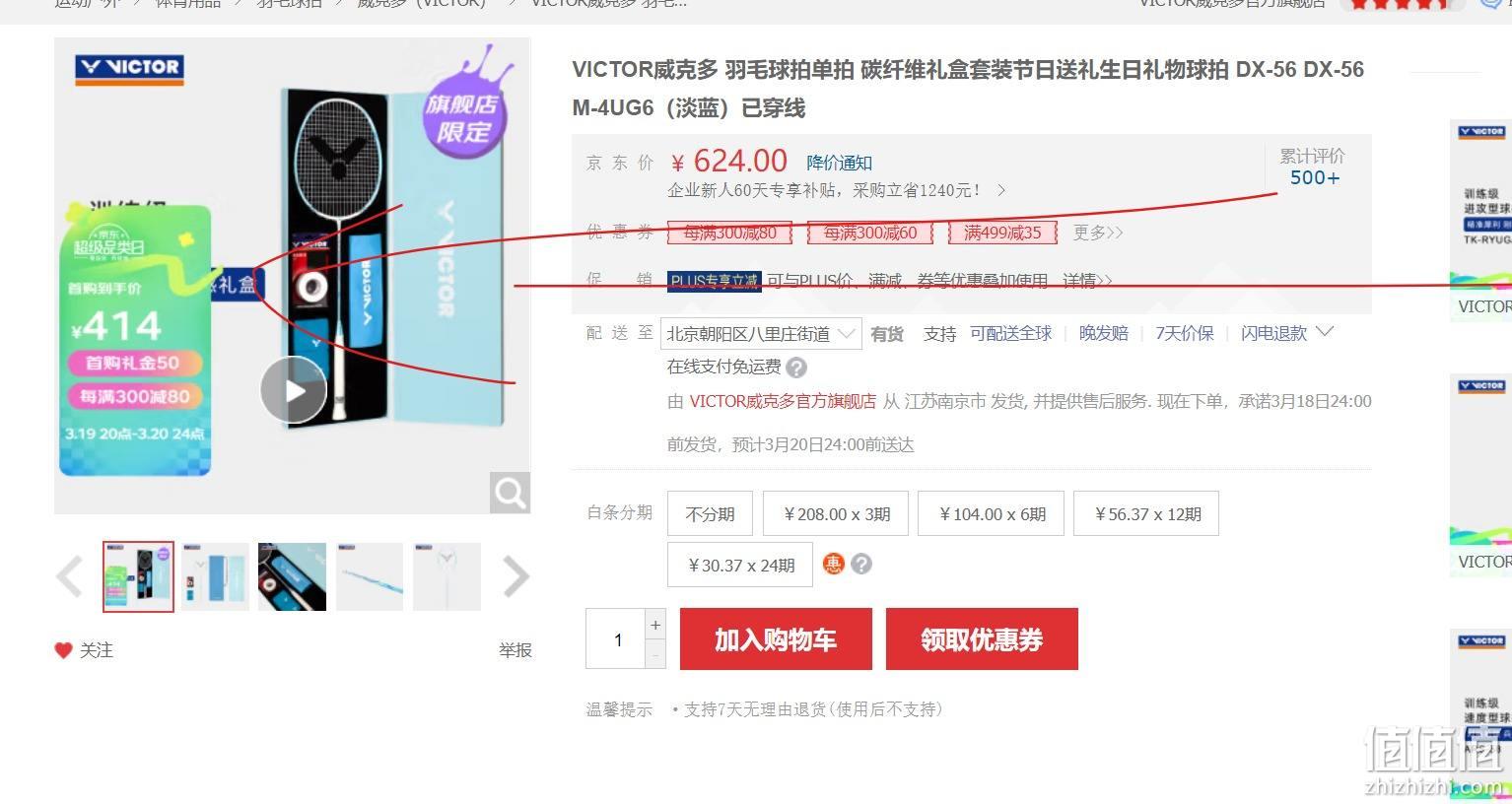The height and width of the screenshot is (804, 1512).
Task: Click the orange 惠 badge icon
Action: [834, 564]
